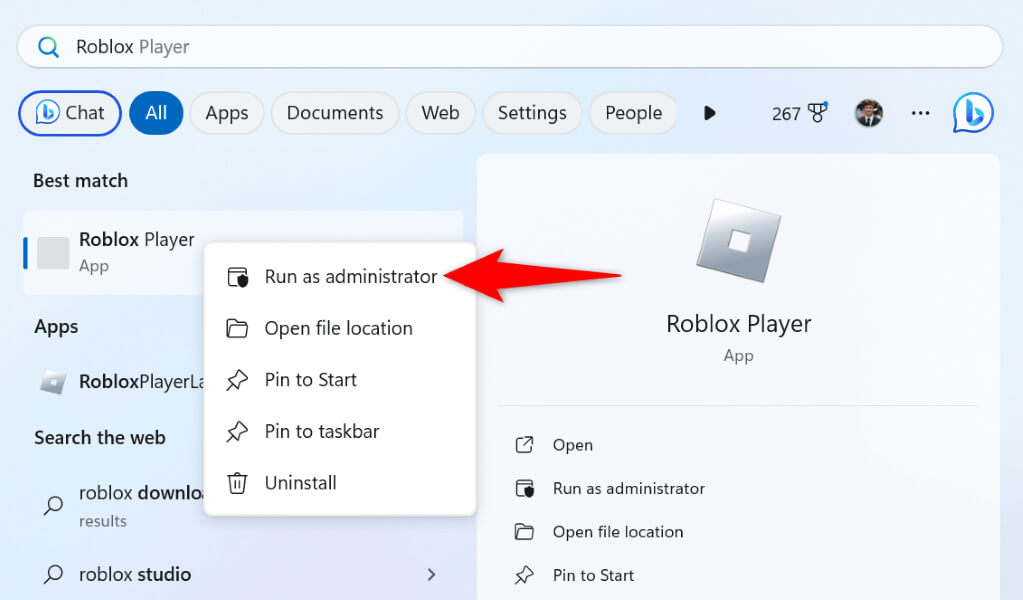1023x600 pixels.
Task: Choose Uninstall in the context menu
Action: pyautogui.click(x=339, y=483)
